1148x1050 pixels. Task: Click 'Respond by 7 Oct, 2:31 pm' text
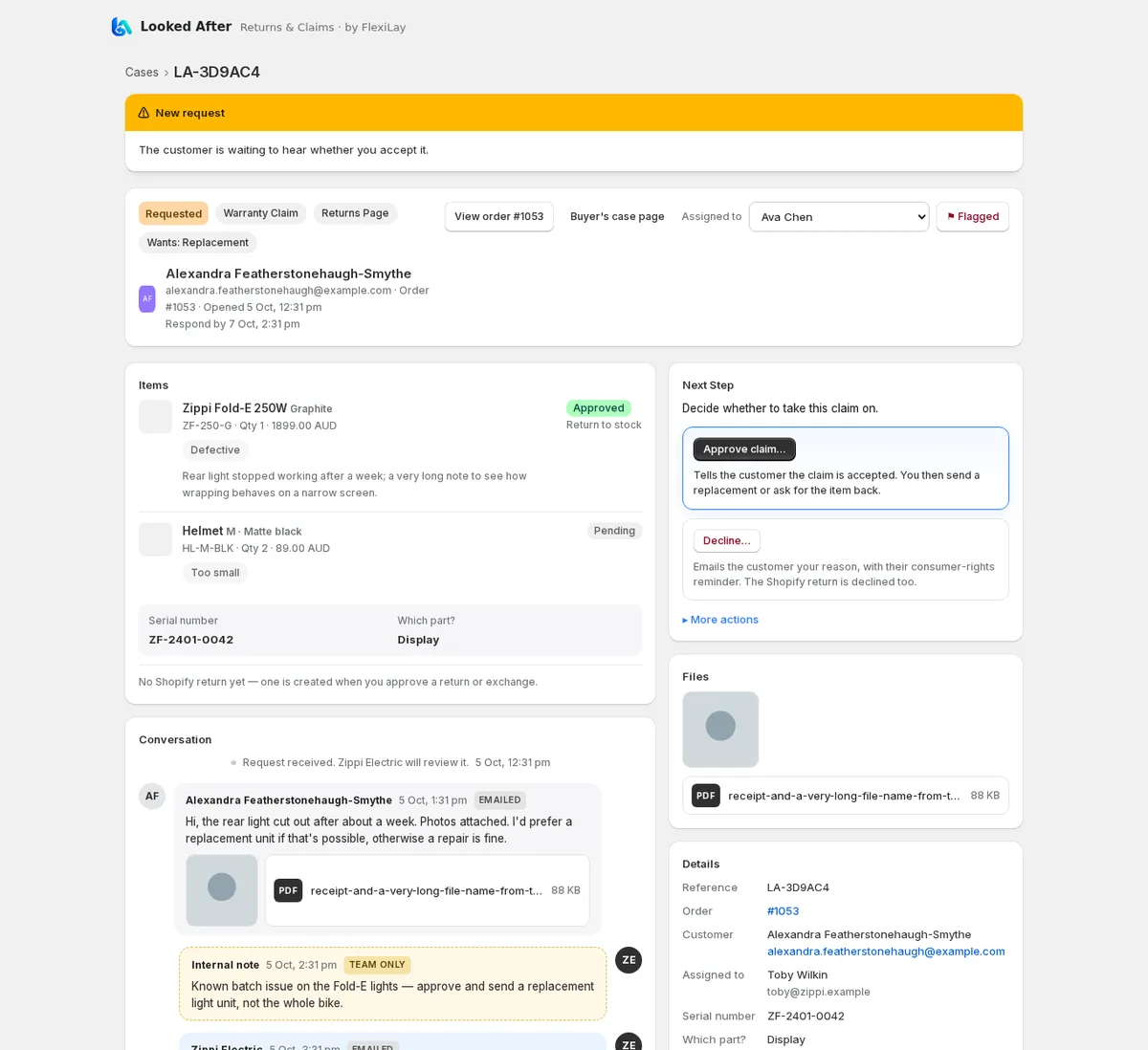click(x=232, y=324)
